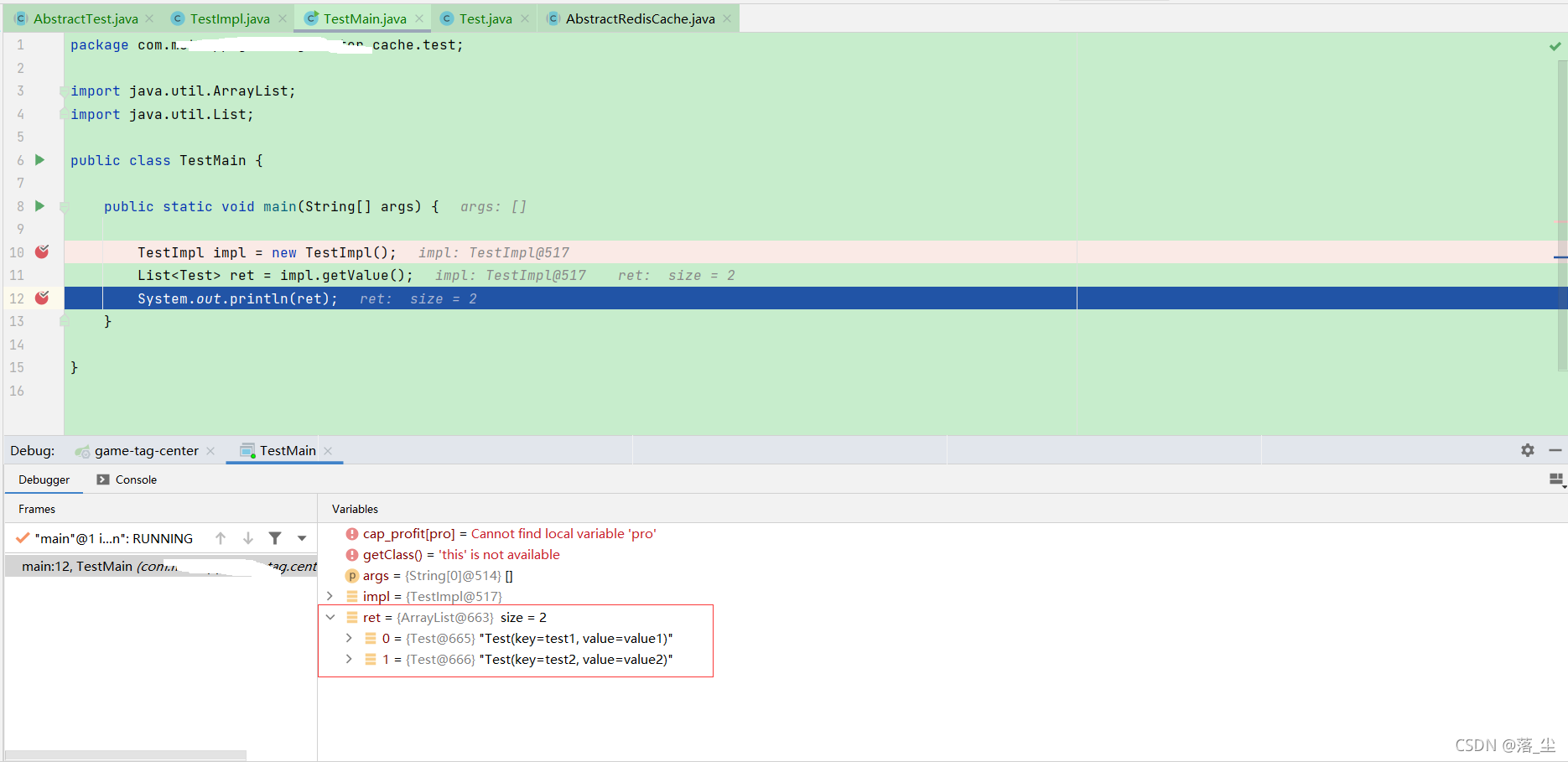The height and width of the screenshot is (762, 1568).
Task: Switch to AbstractRedisCache.java tab
Action: [x=640, y=18]
